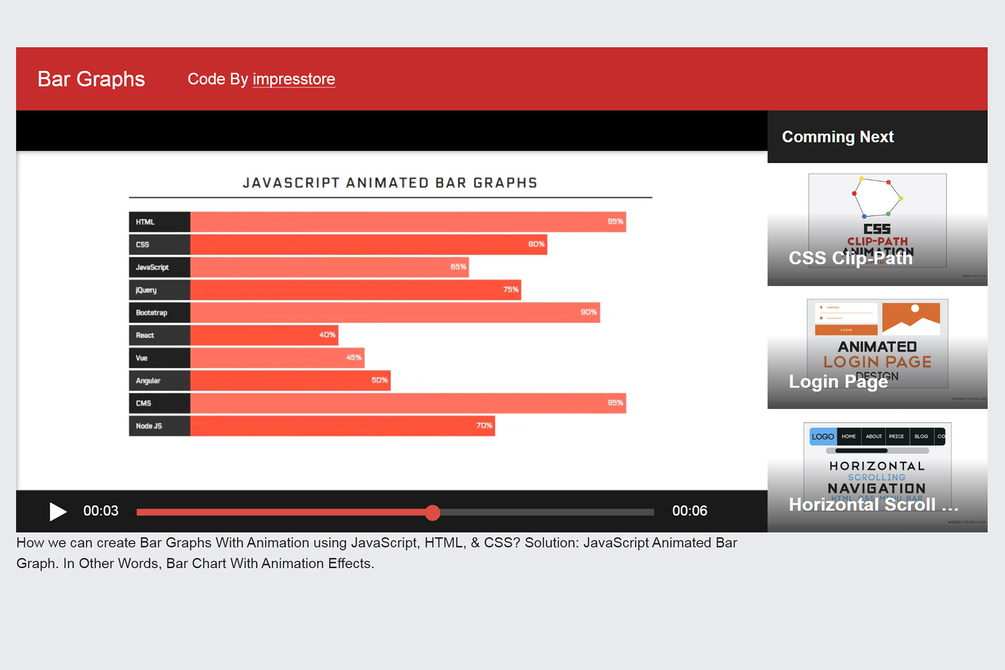Viewport: 1005px width, 670px height.
Task: Click the Angular 50% bar
Action: click(x=290, y=380)
